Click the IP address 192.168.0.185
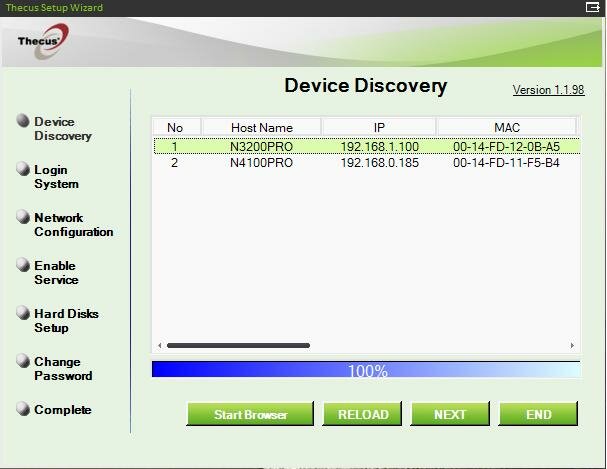 tap(380, 163)
